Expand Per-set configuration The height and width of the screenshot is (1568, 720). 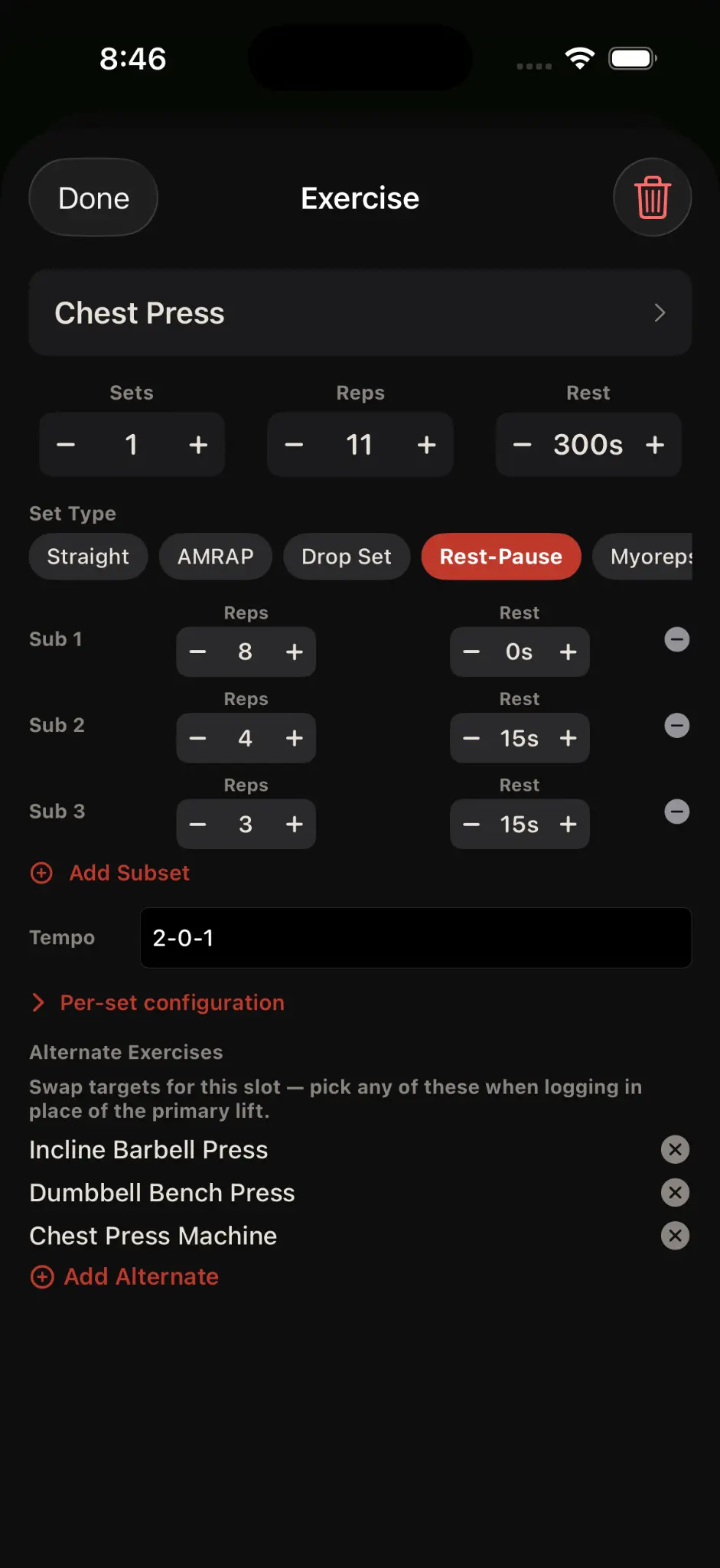pyautogui.click(x=170, y=1002)
